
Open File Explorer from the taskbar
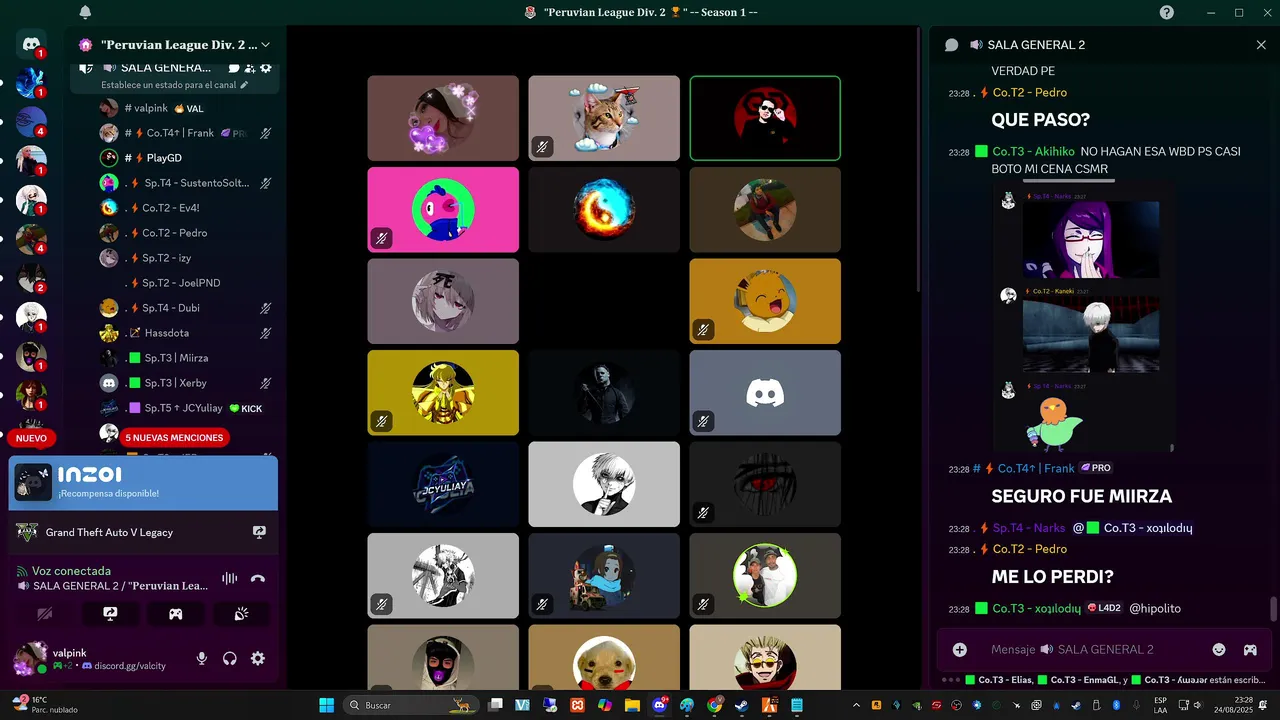632,705
